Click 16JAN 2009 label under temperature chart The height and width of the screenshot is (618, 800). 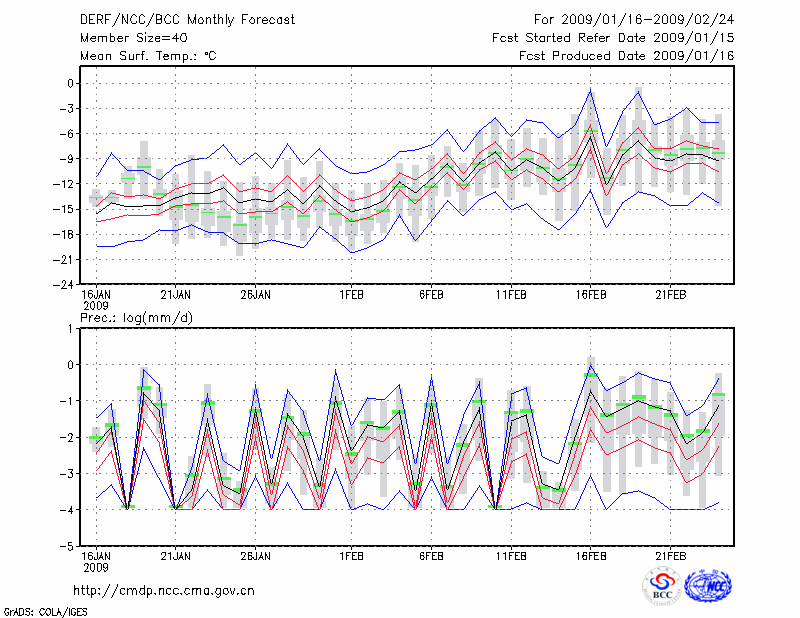(96, 298)
